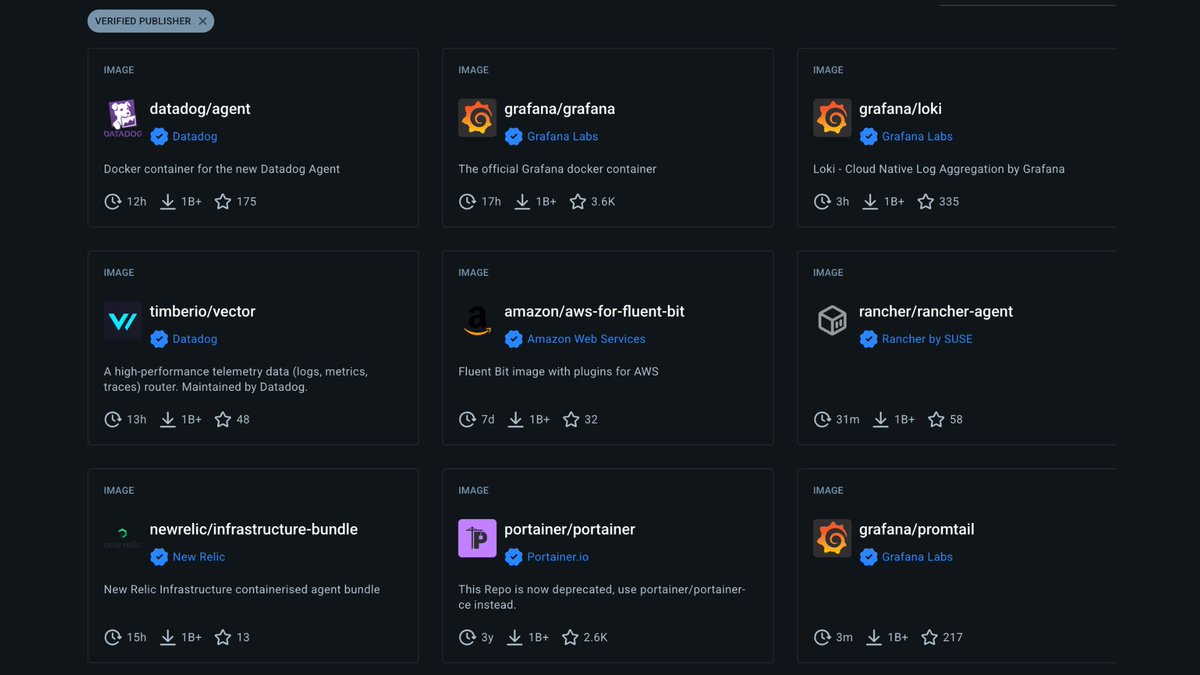The width and height of the screenshot is (1200, 675).
Task: Click the New Relic logo on infrastructure-bundle card
Action: [x=123, y=539]
